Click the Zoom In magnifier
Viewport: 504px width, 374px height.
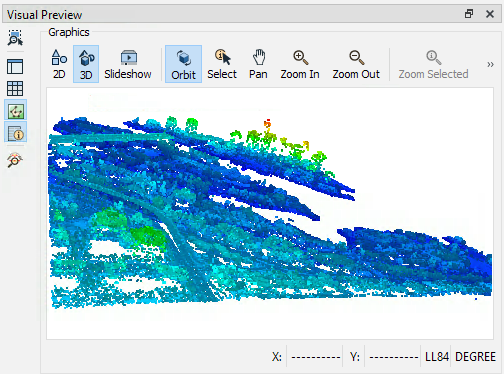coord(300,64)
